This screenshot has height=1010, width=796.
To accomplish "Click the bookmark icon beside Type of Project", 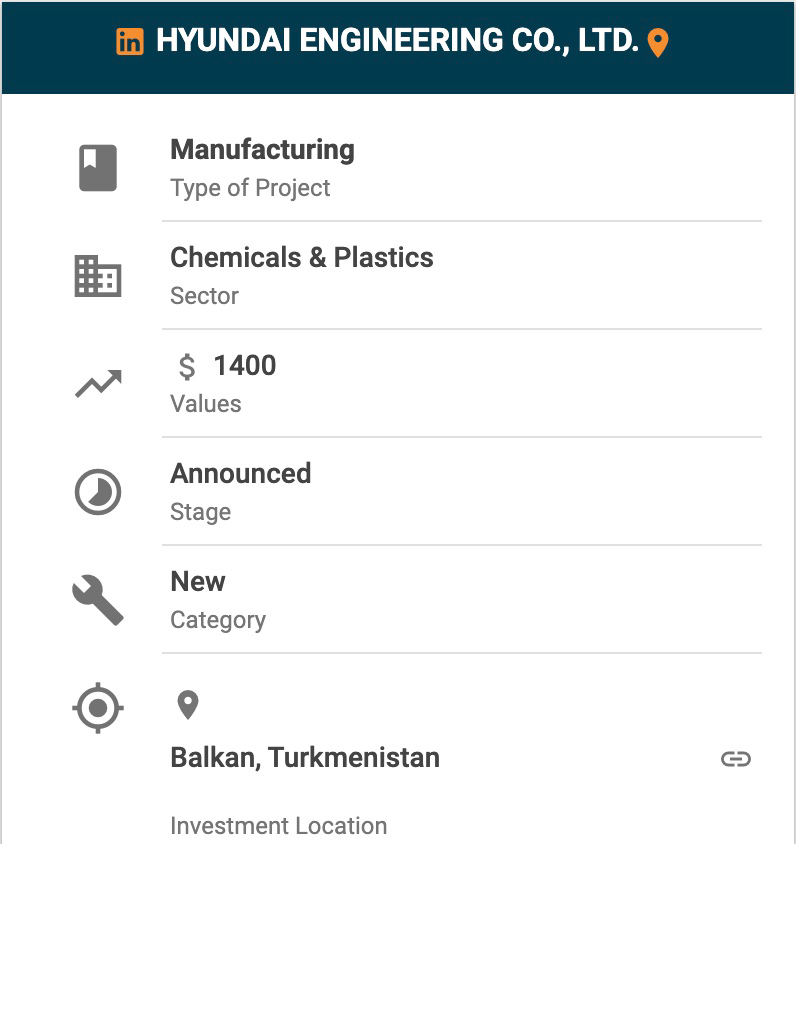I will (x=98, y=168).
